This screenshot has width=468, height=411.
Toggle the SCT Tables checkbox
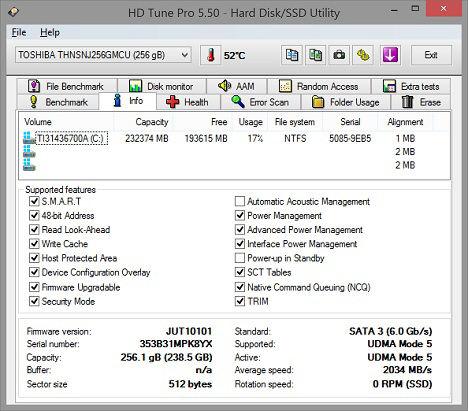pos(240,272)
